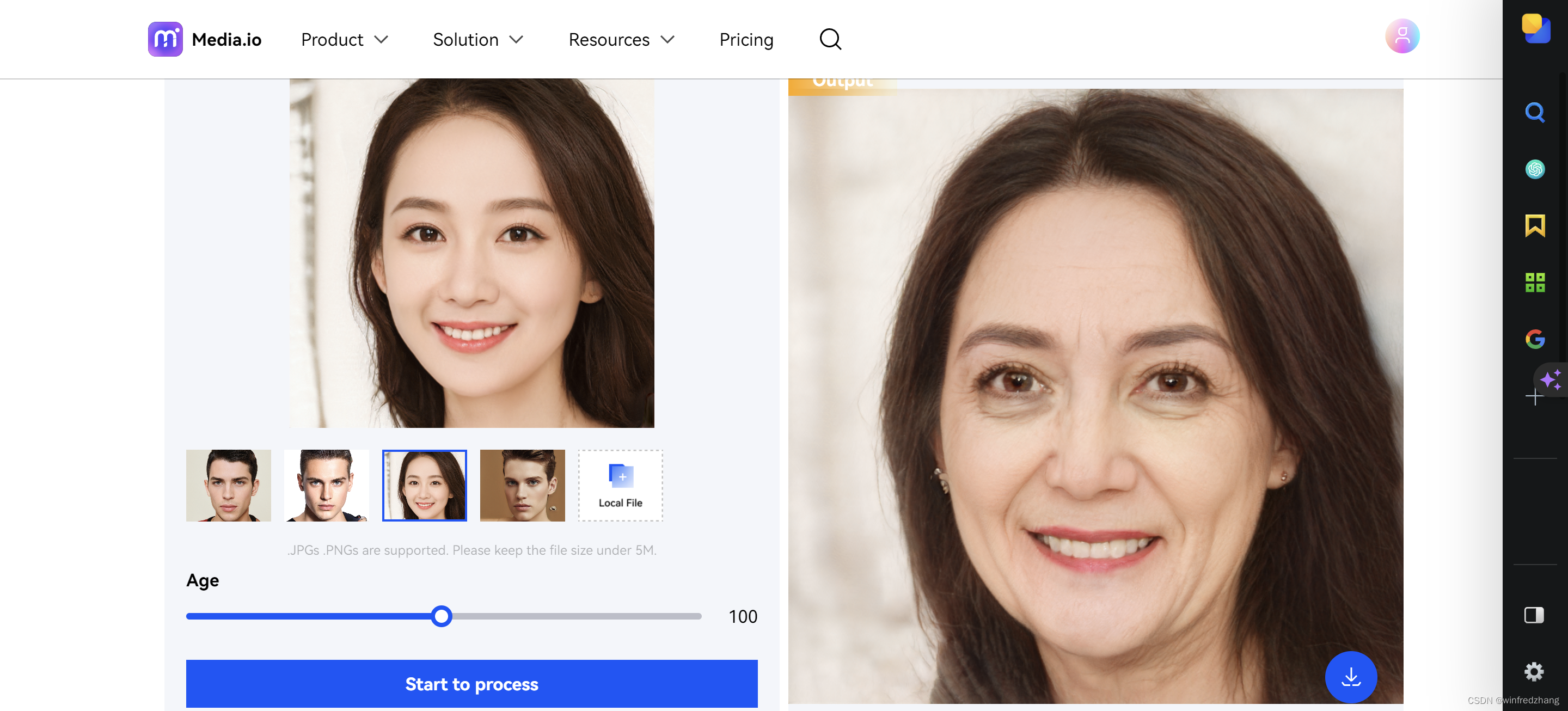Open the ChatGPT sidebar icon
Screen dimensions: 1568x711
(1535, 169)
